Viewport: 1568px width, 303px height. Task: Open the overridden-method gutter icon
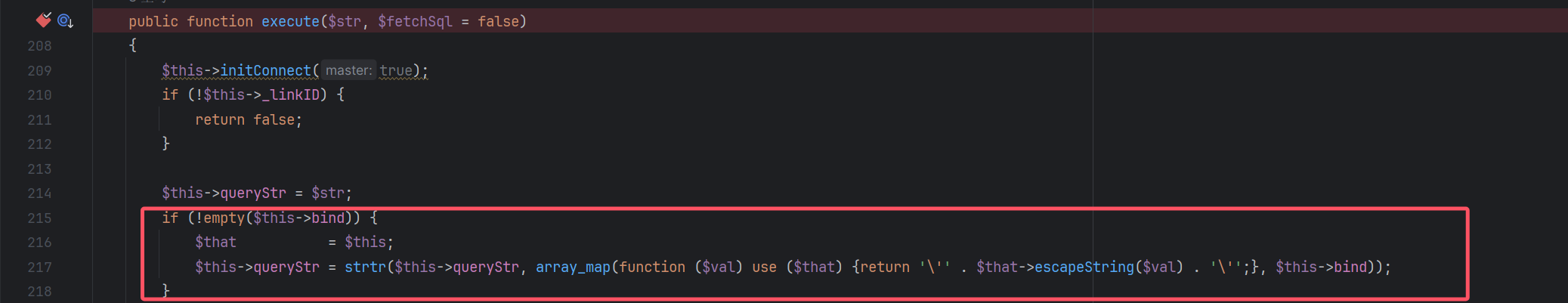tap(65, 21)
